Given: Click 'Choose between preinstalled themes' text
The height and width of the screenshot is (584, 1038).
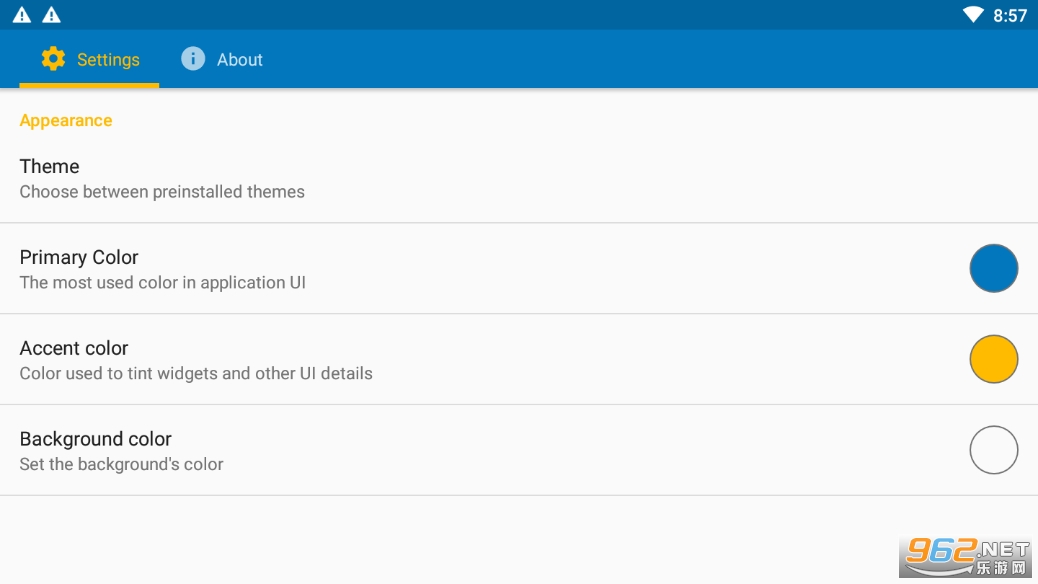Looking at the screenshot, I should tap(162, 192).
